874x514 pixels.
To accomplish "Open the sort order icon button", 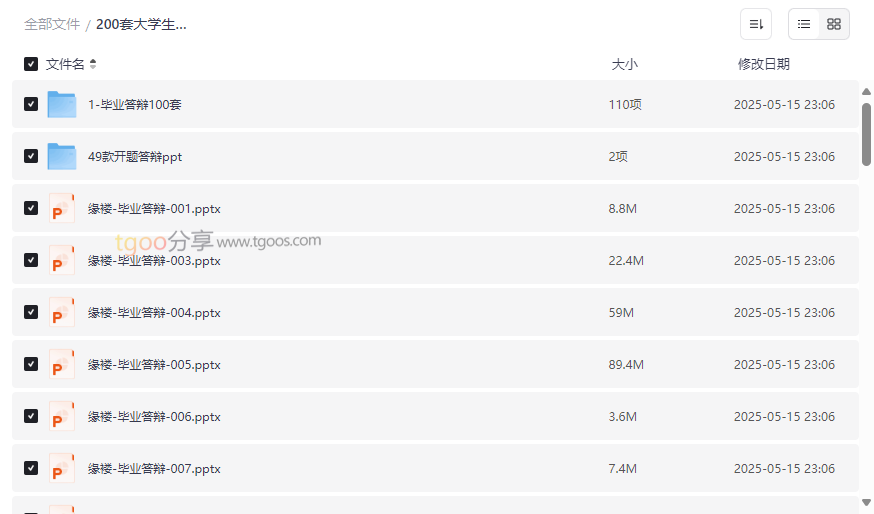I will (x=756, y=24).
